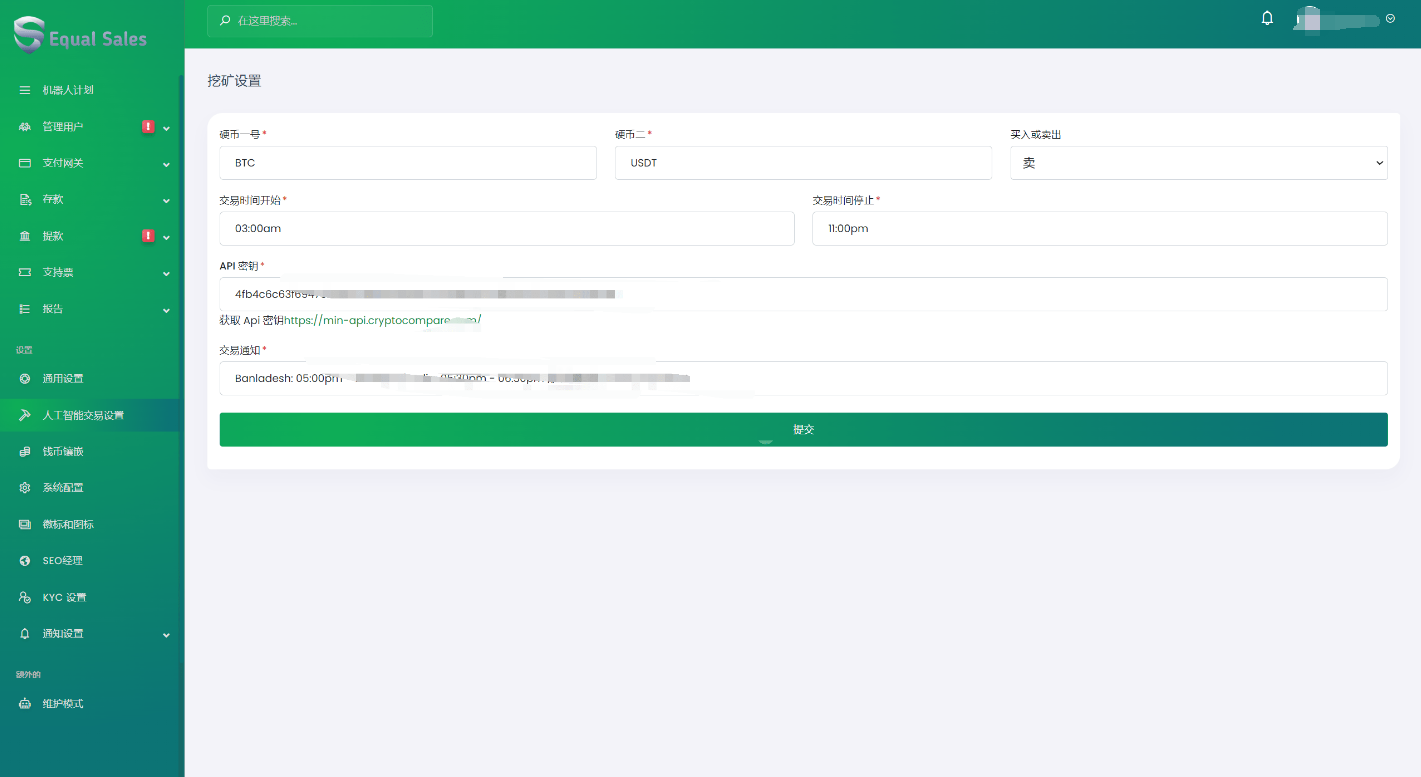Click the 通知设置 bell icon in sidebar
Image resolution: width=1421 pixels, height=777 pixels.
tap(25, 634)
